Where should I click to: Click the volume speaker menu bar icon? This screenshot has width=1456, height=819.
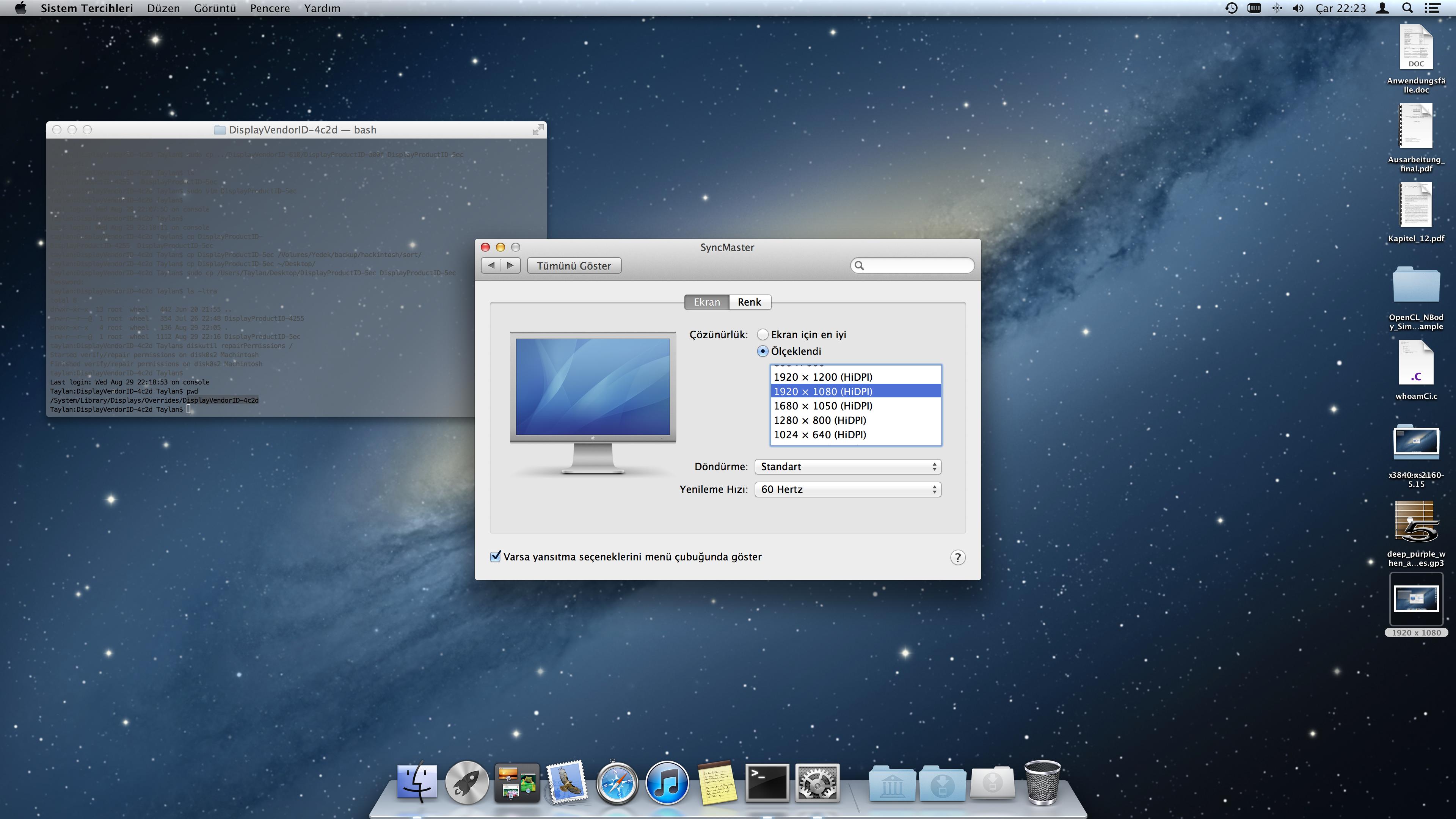click(1299, 8)
